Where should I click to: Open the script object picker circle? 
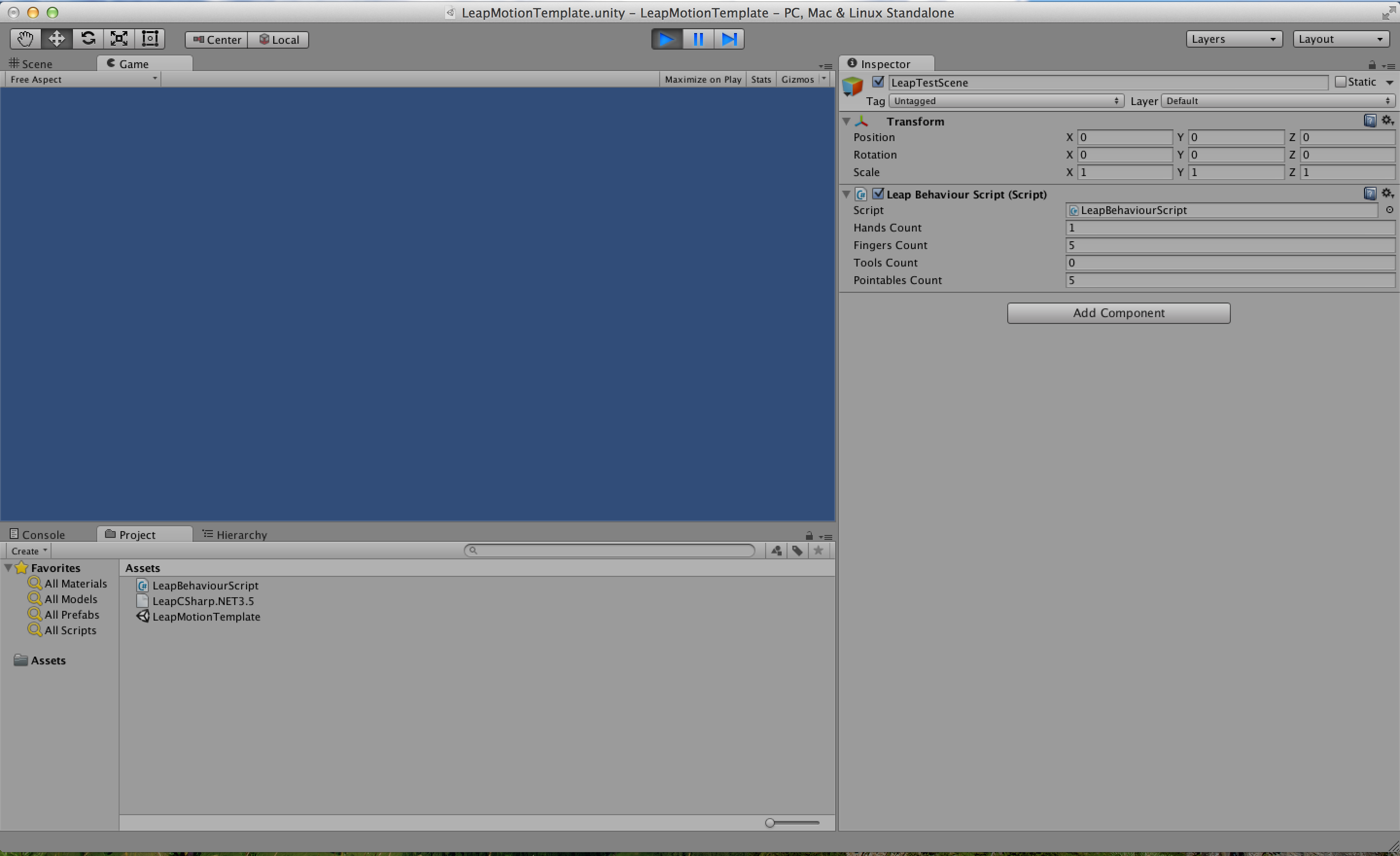[1389, 210]
